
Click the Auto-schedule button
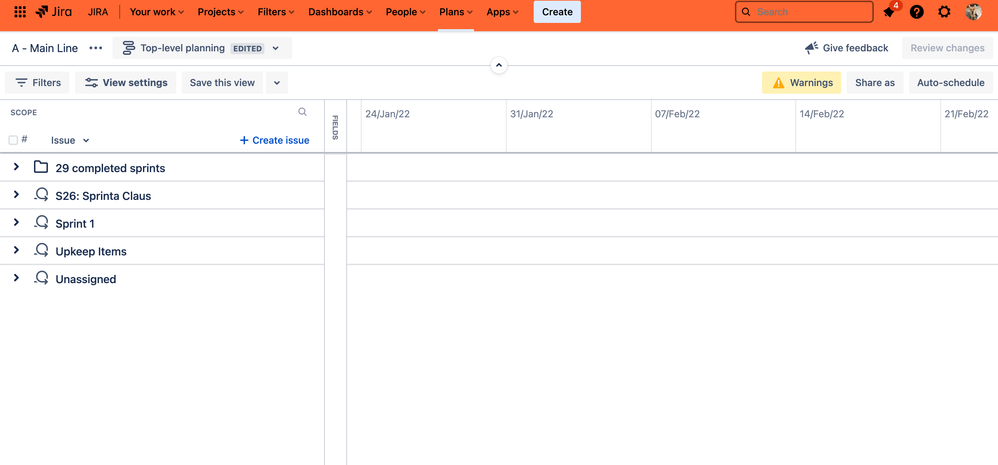pyautogui.click(x=950, y=83)
